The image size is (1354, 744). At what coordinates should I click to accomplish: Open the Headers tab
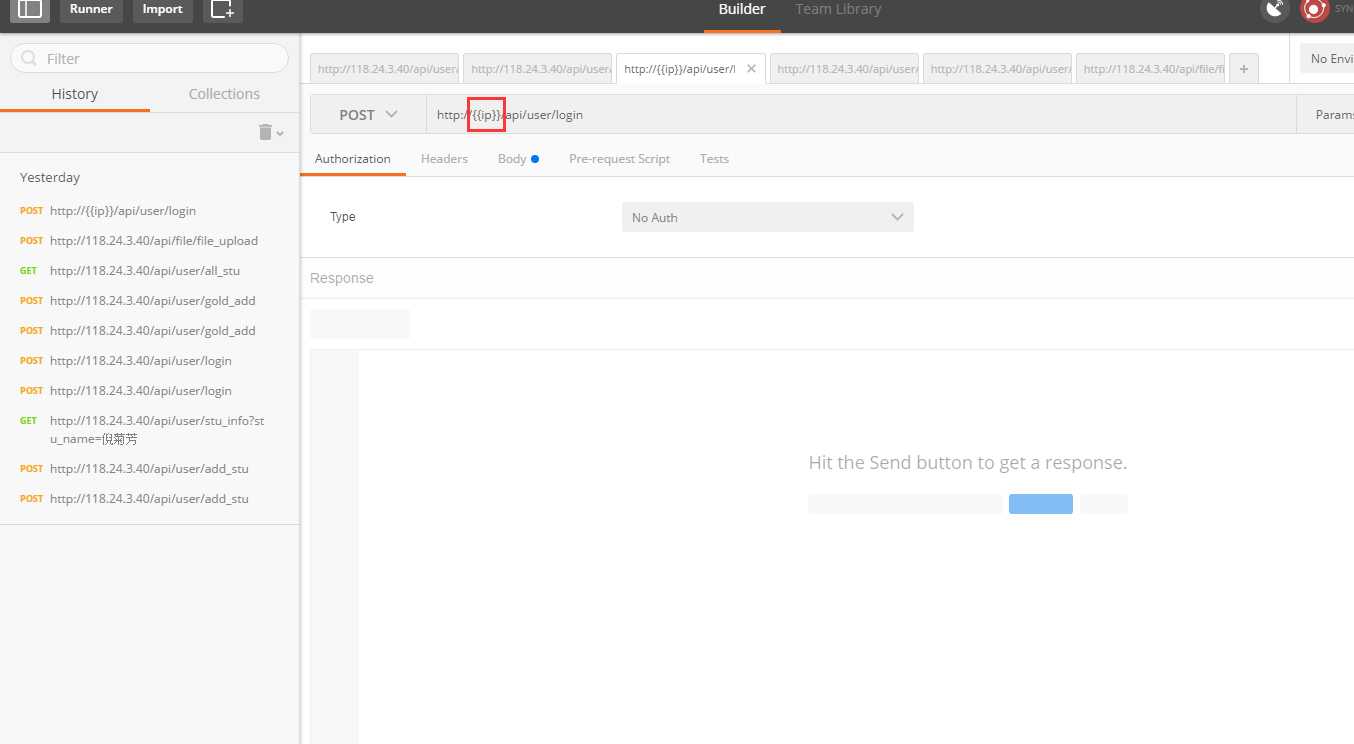pos(444,159)
